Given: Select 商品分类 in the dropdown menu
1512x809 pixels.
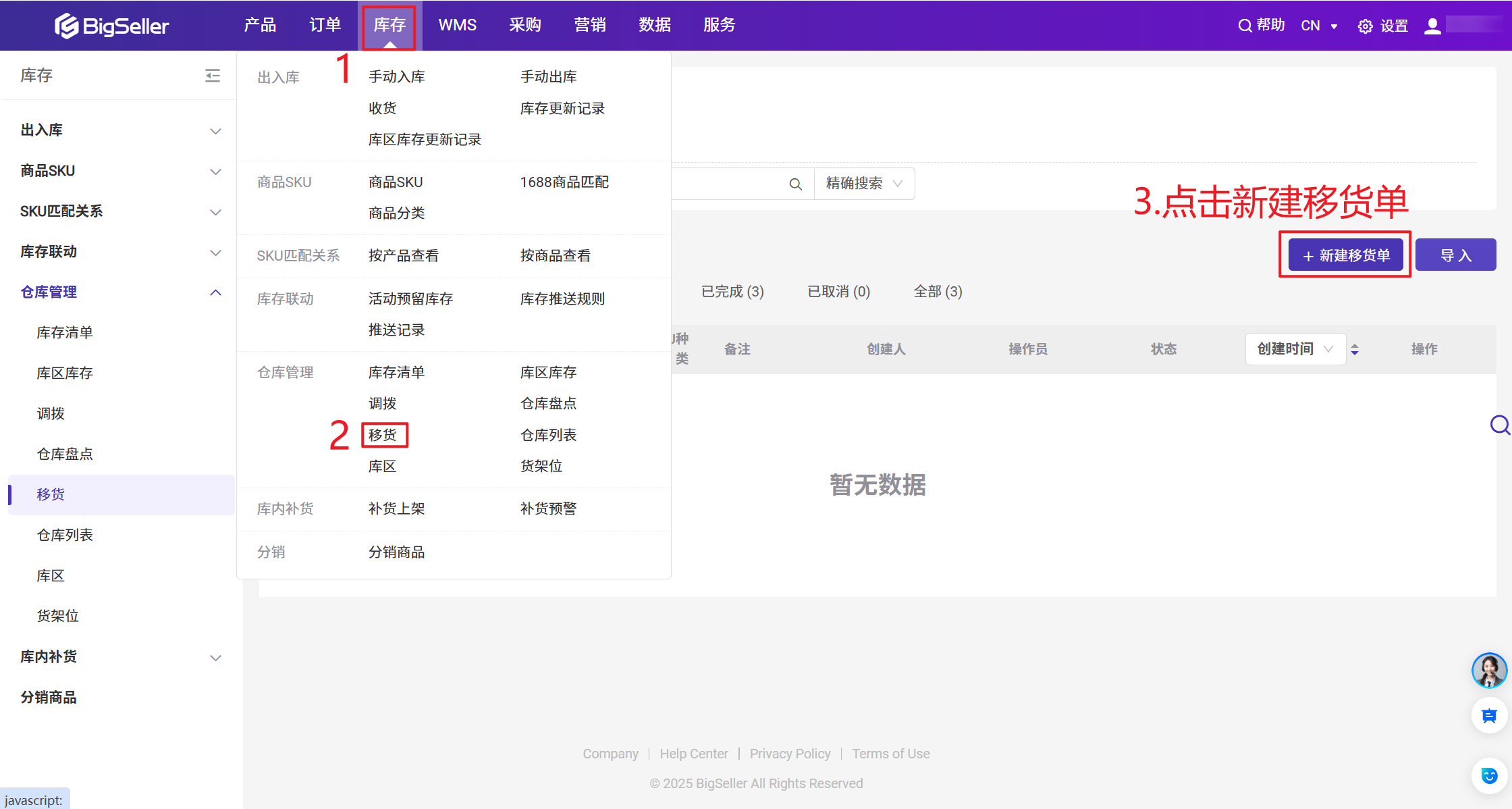Looking at the screenshot, I should 396,213.
